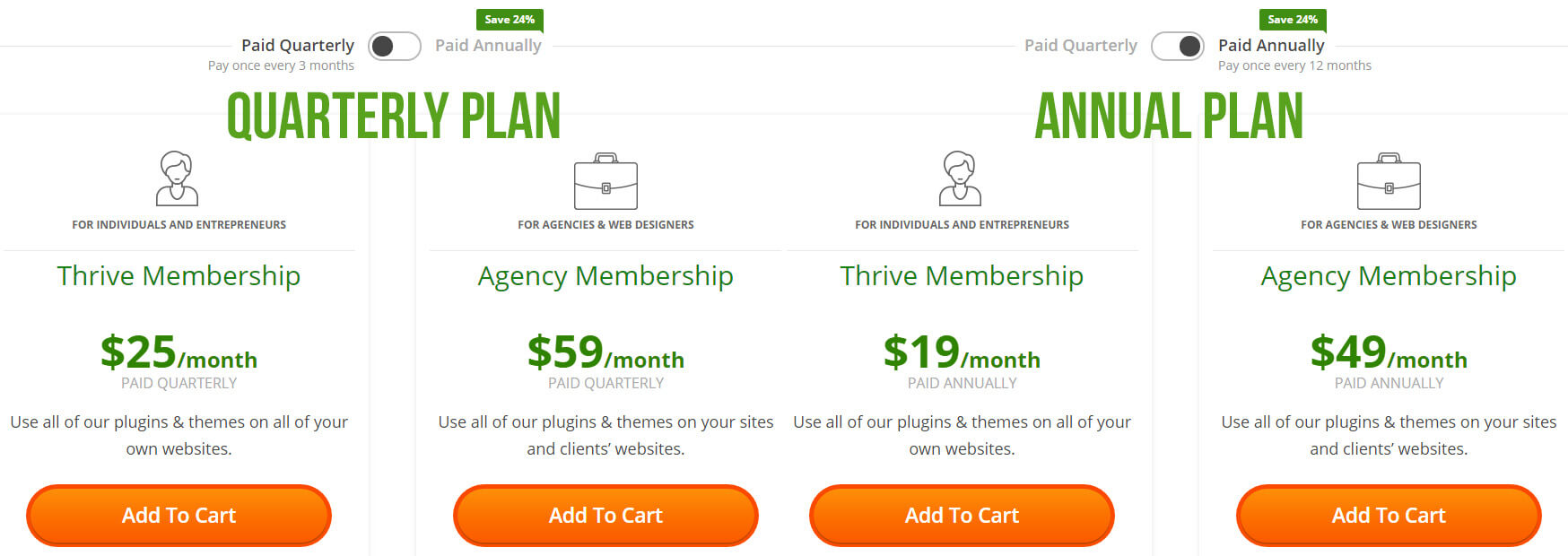Add $19/month Thrive Membership to cart
The width and height of the screenshot is (1568, 556).
962,516
